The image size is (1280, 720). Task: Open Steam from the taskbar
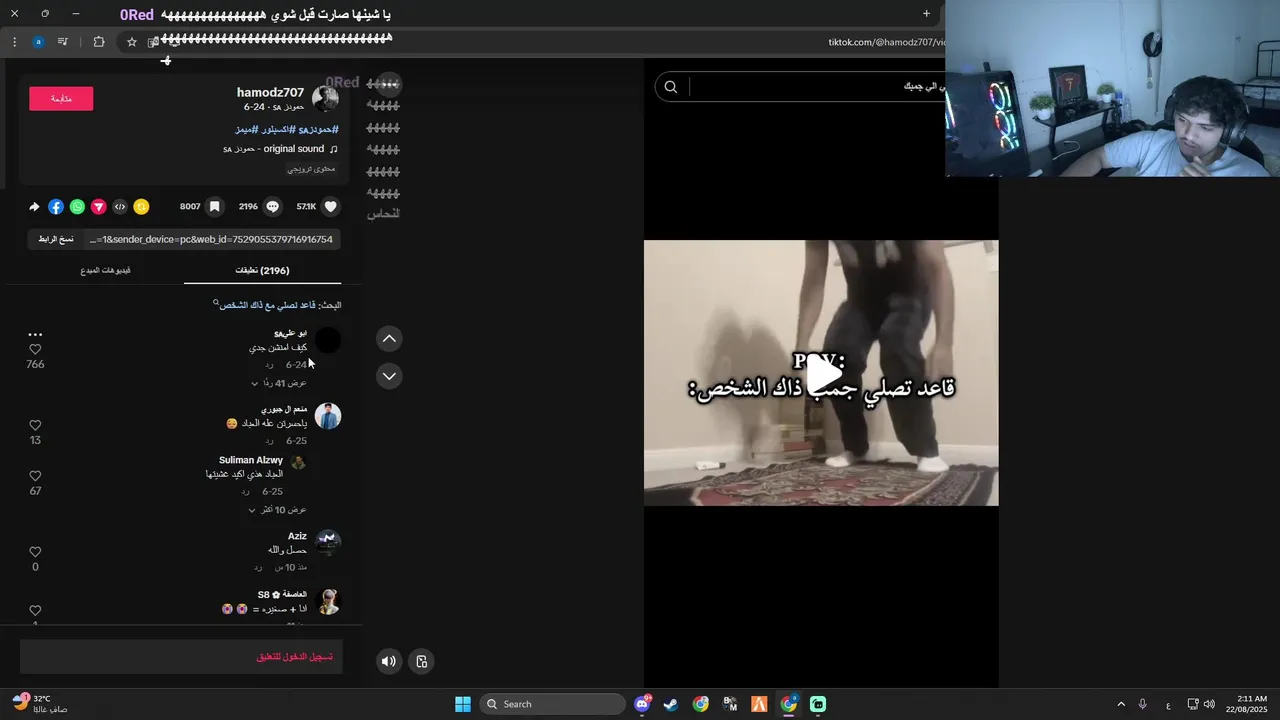pyautogui.click(x=671, y=704)
